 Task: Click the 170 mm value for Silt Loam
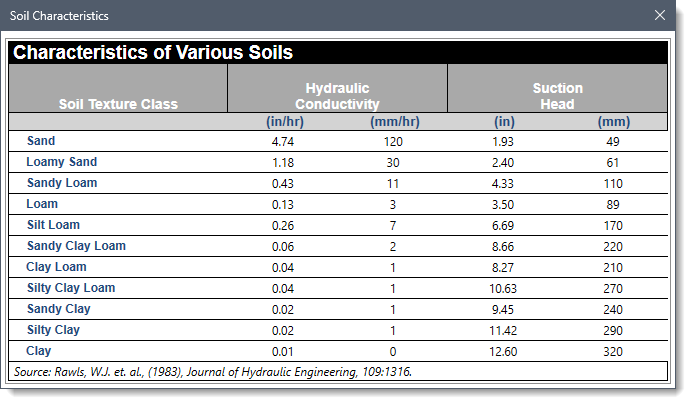[613, 226]
